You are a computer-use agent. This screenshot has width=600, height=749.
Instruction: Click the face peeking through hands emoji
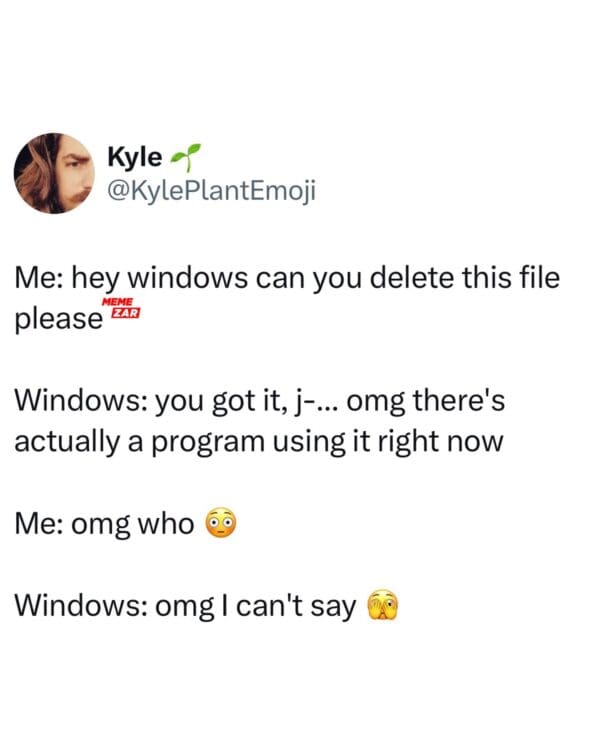coord(383,604)
